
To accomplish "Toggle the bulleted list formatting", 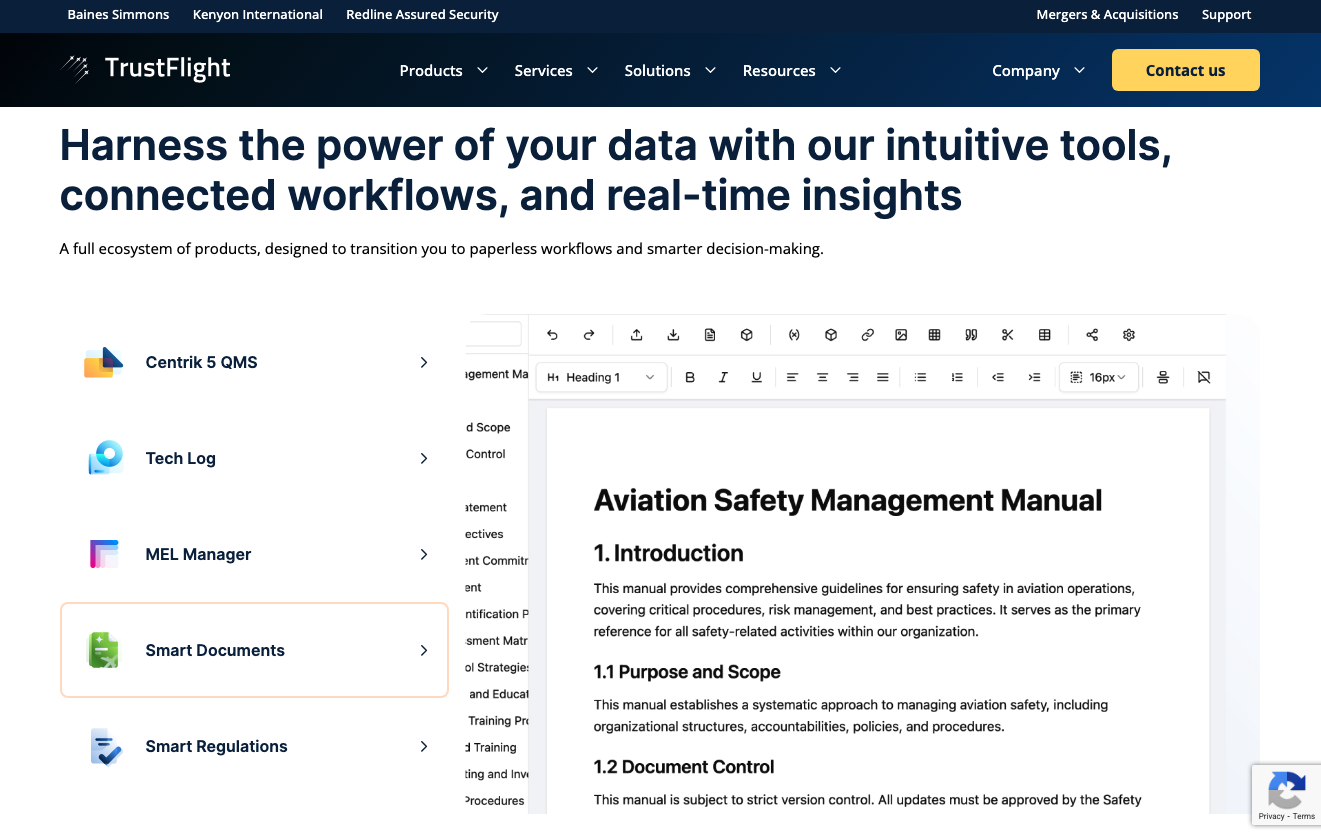I will pos(920,377).
